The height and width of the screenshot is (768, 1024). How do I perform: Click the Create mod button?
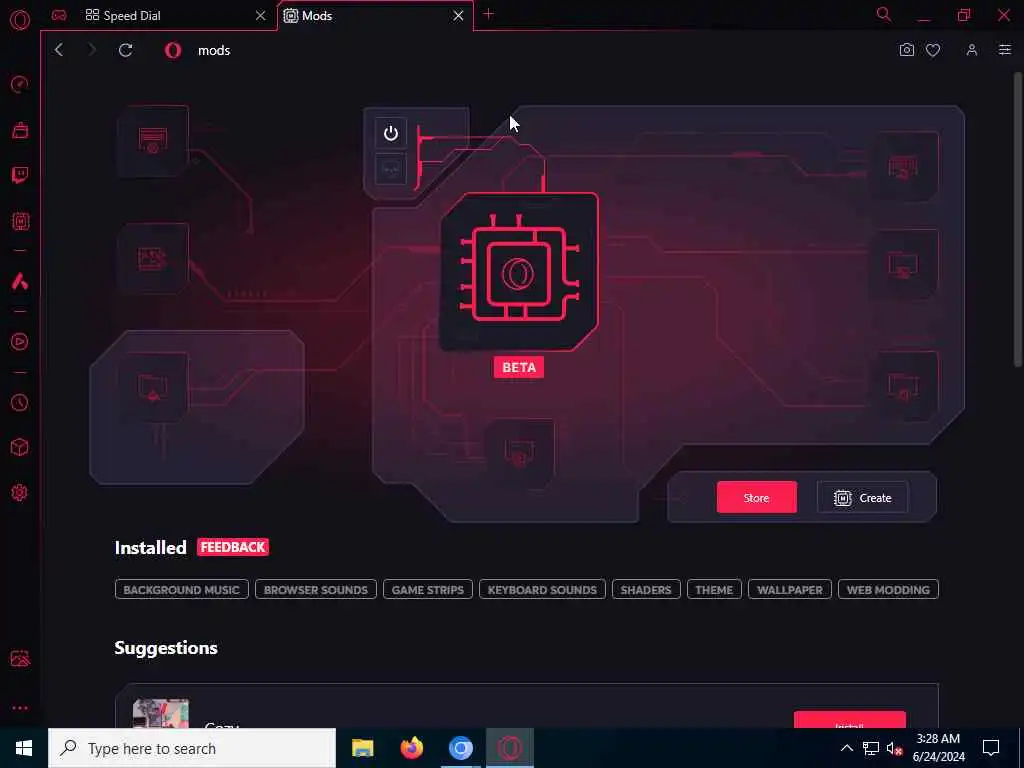862,498
